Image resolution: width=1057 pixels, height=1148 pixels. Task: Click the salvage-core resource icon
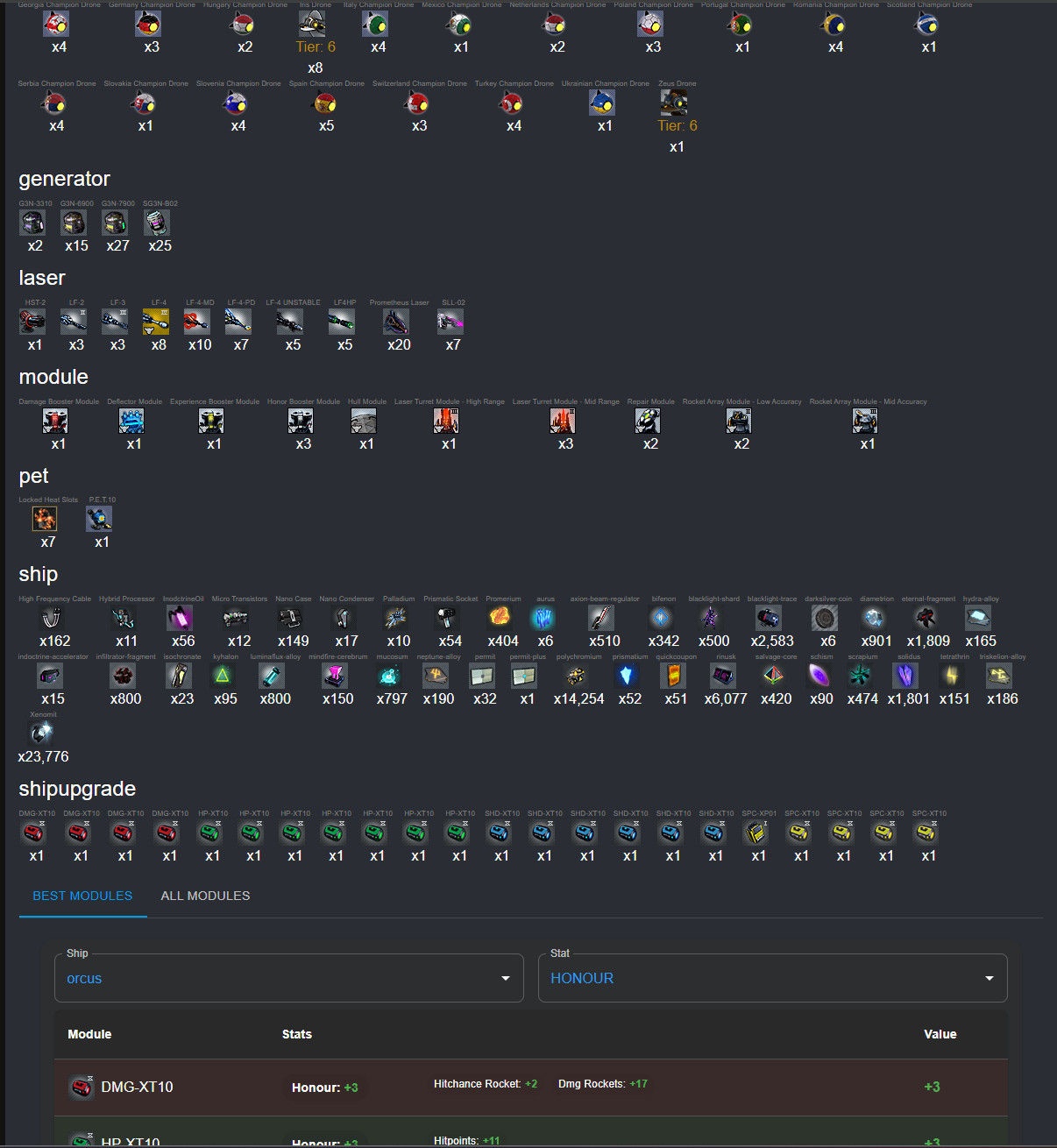(x=773, y=677)
